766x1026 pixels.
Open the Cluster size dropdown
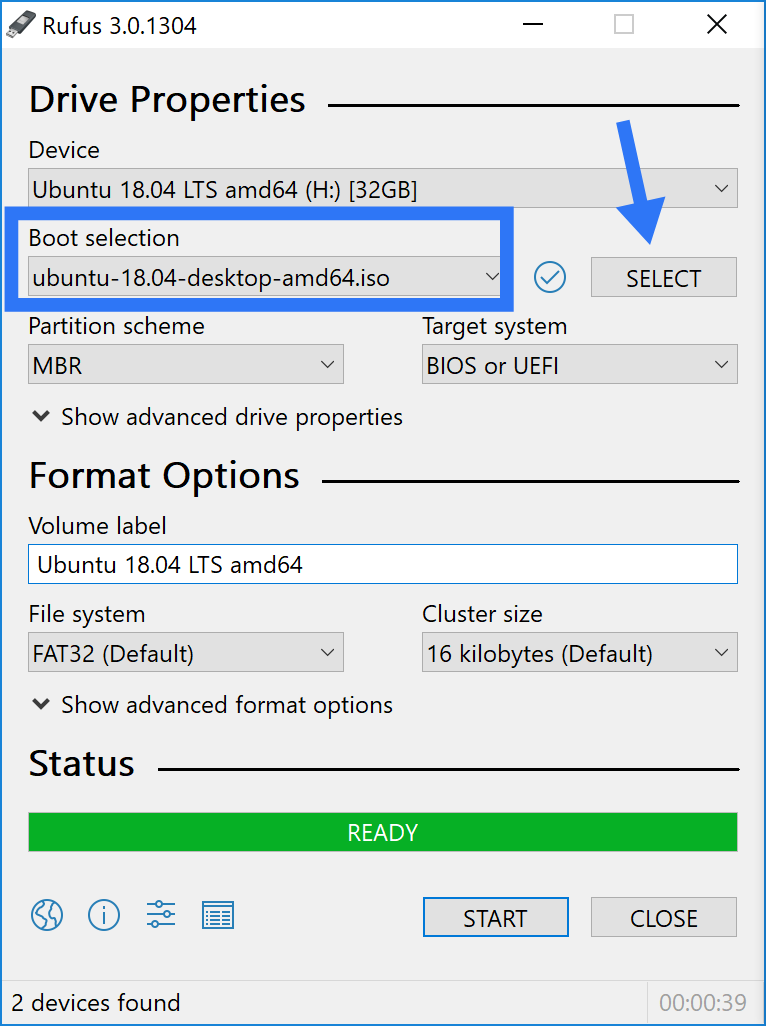coord(580,652)
